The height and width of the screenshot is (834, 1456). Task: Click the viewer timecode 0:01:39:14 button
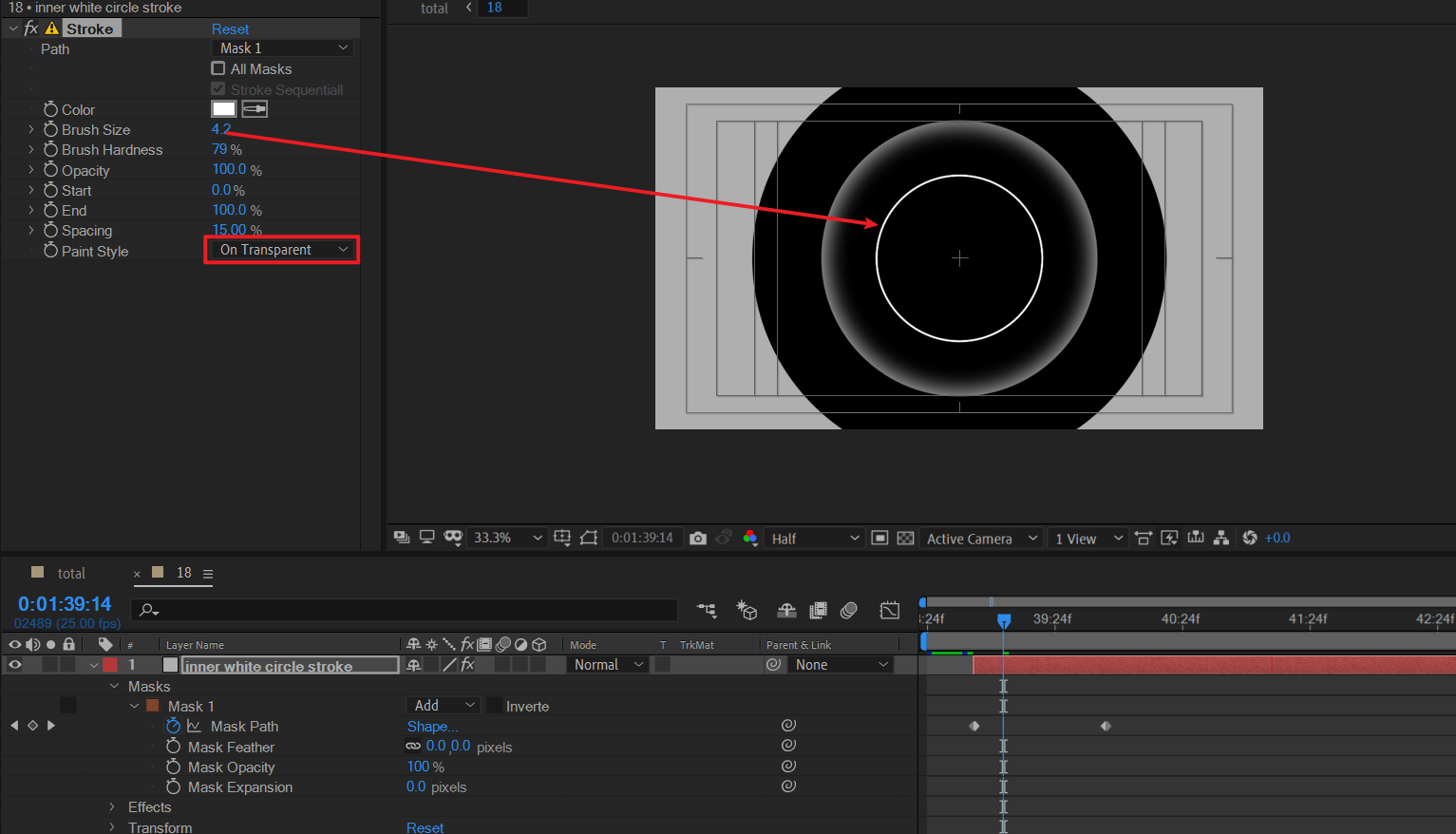coord(642,538)
